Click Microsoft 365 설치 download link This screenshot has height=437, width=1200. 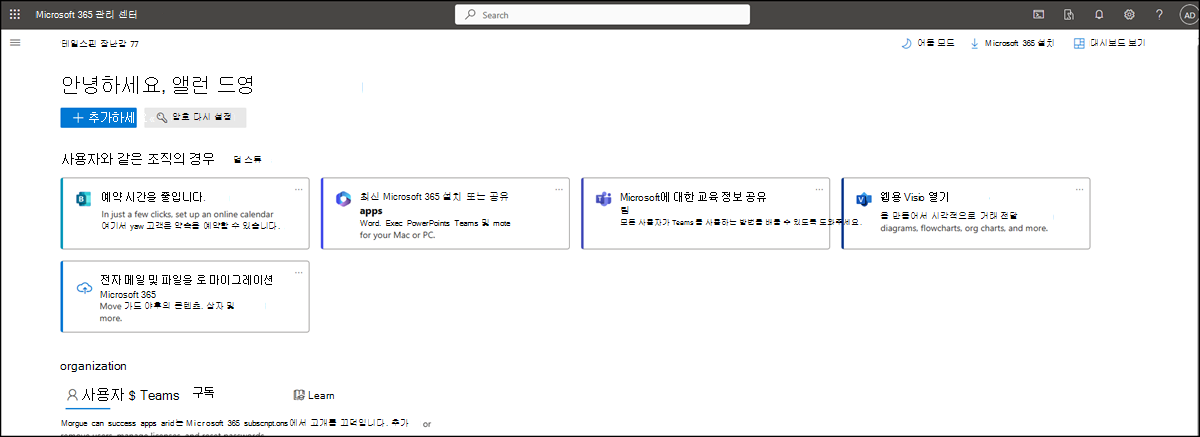1012,44
